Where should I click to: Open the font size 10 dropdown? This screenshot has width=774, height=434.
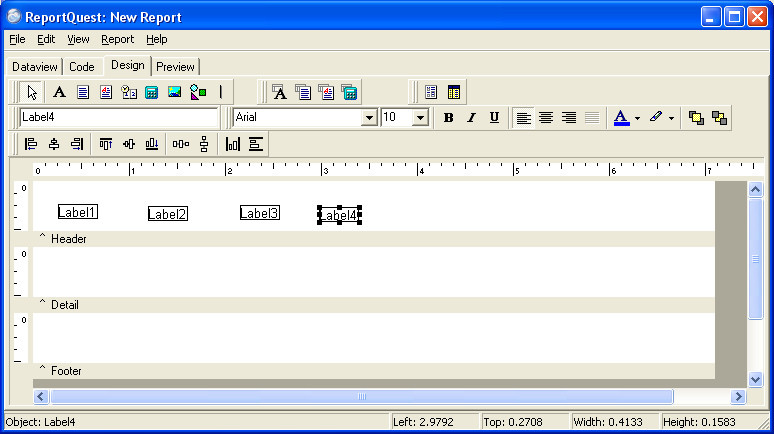click(421, 118)
